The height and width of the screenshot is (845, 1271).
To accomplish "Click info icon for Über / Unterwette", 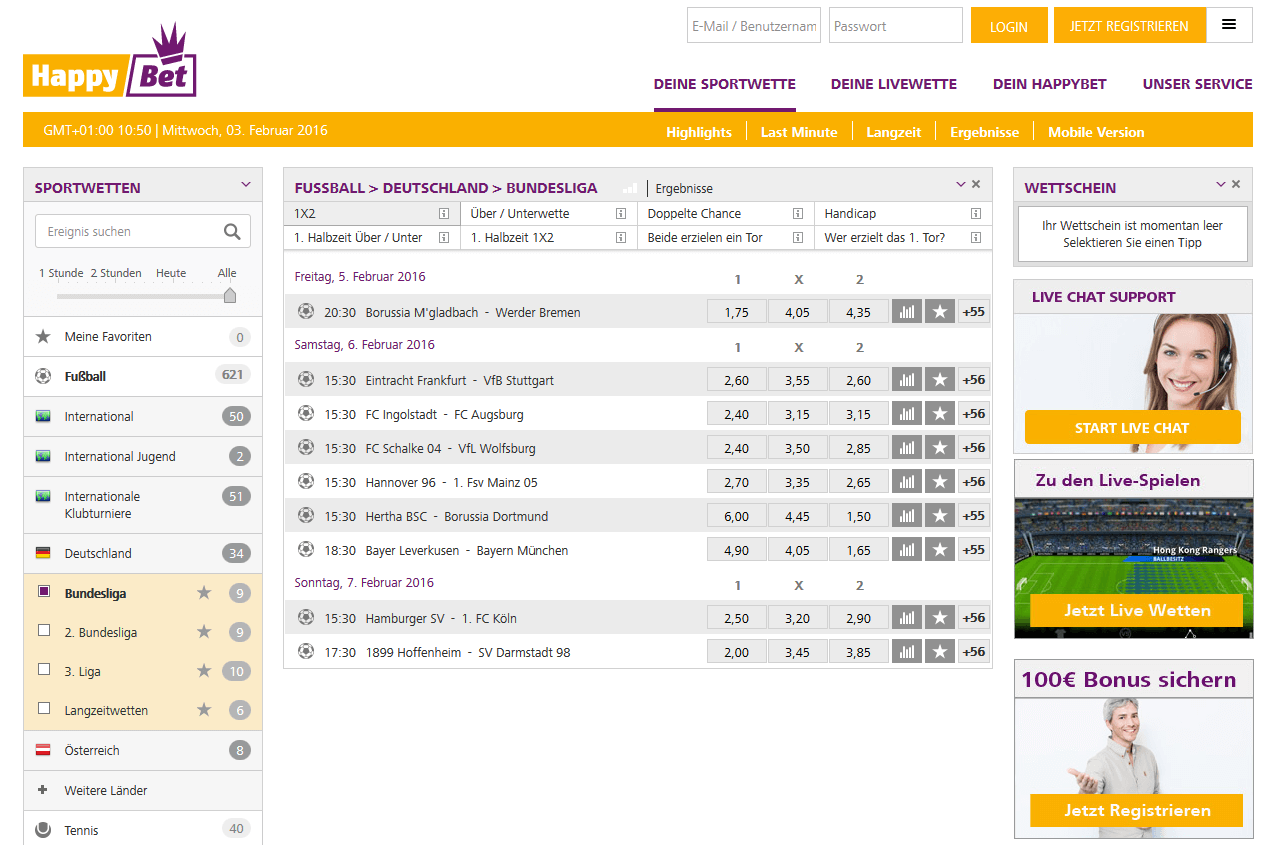I will [621, 213].
